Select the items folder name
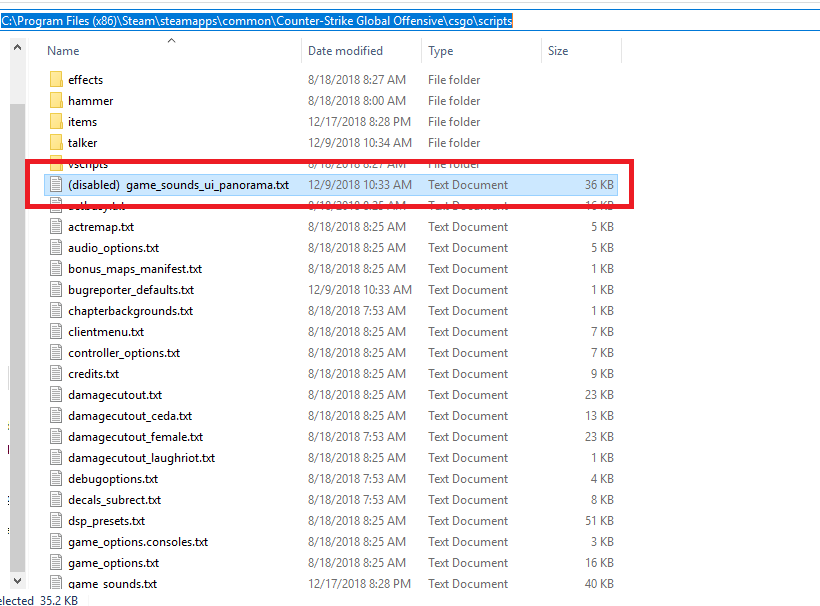820x606 pixels. pyautogui.click(x=82, y=122)
